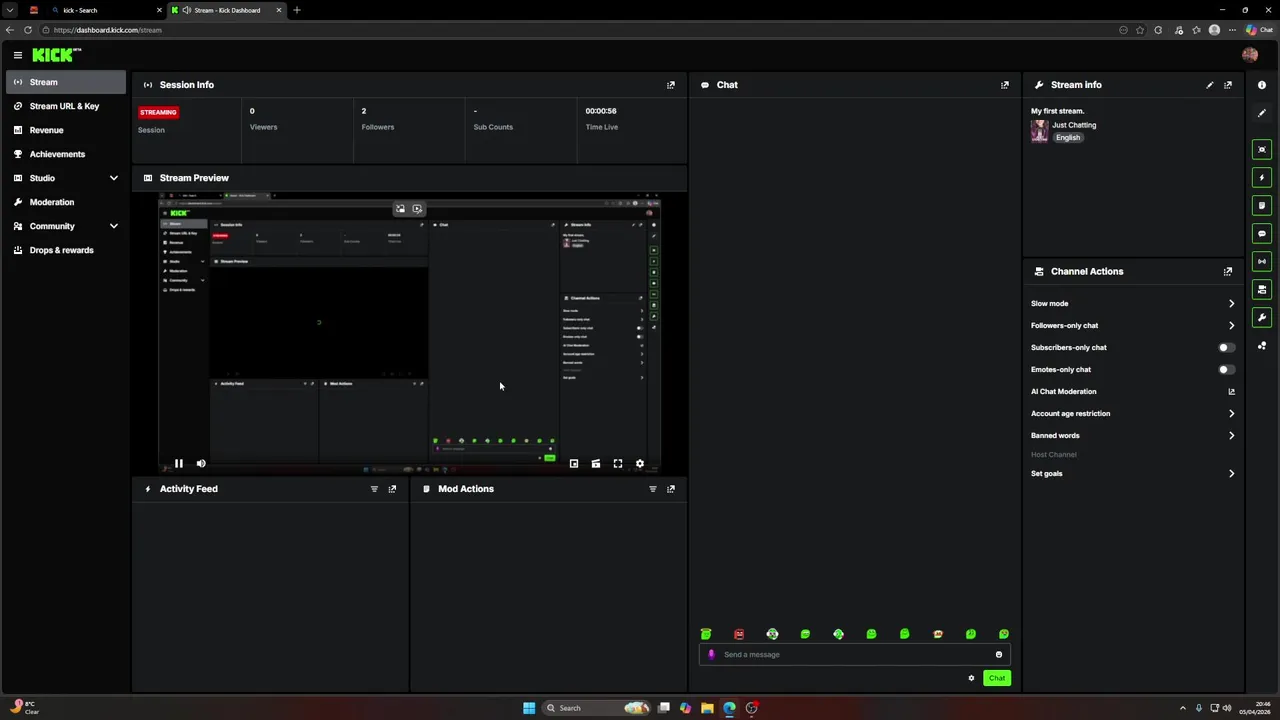Toggle Stream Preview panel from the right rail
This screenshot has height=720, width=1280.
(1262, 149)
